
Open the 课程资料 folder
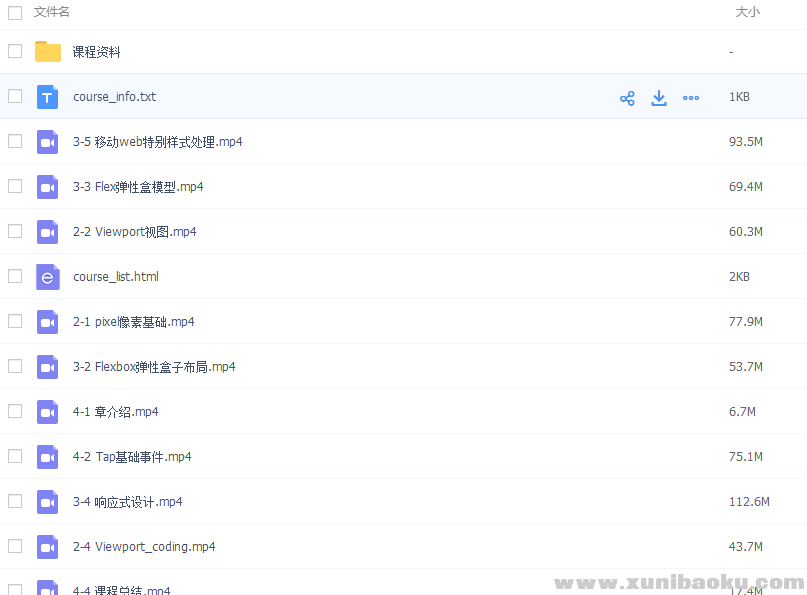(97, 51)
